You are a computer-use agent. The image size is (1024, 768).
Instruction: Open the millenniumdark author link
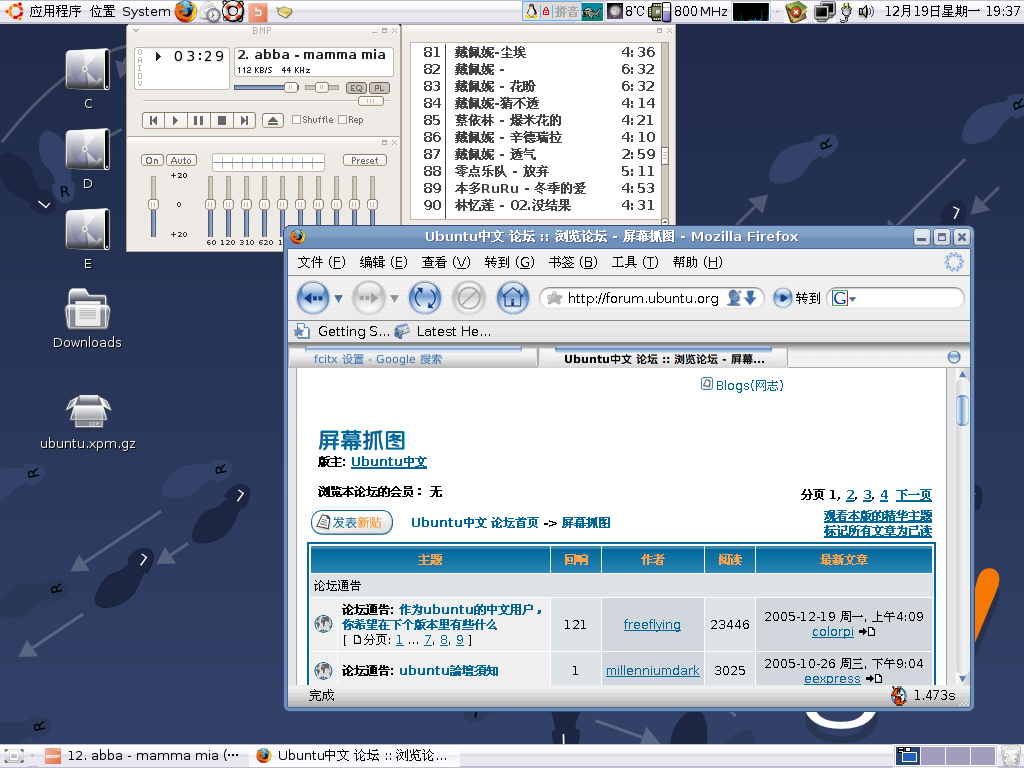[x=652, y=671]
